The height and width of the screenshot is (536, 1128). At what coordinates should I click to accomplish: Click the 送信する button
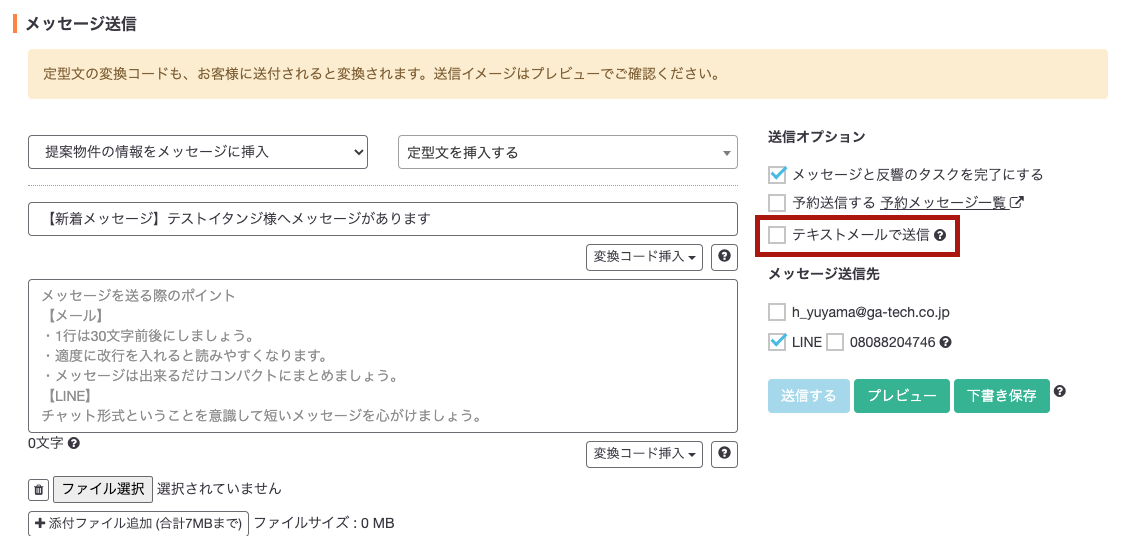click(809, 396)
